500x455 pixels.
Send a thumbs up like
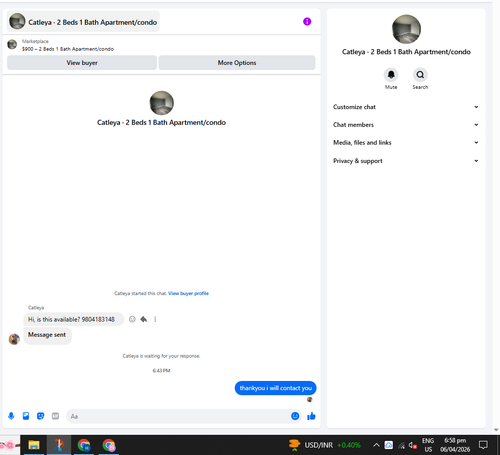click(311, 416)
